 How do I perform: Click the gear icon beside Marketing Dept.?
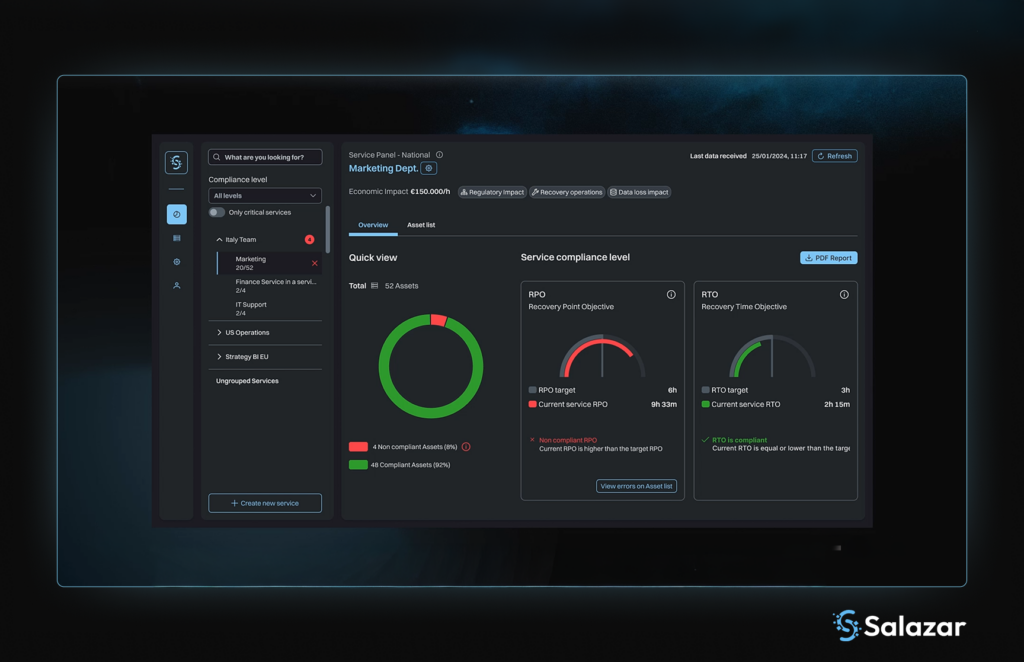point(429,169)
